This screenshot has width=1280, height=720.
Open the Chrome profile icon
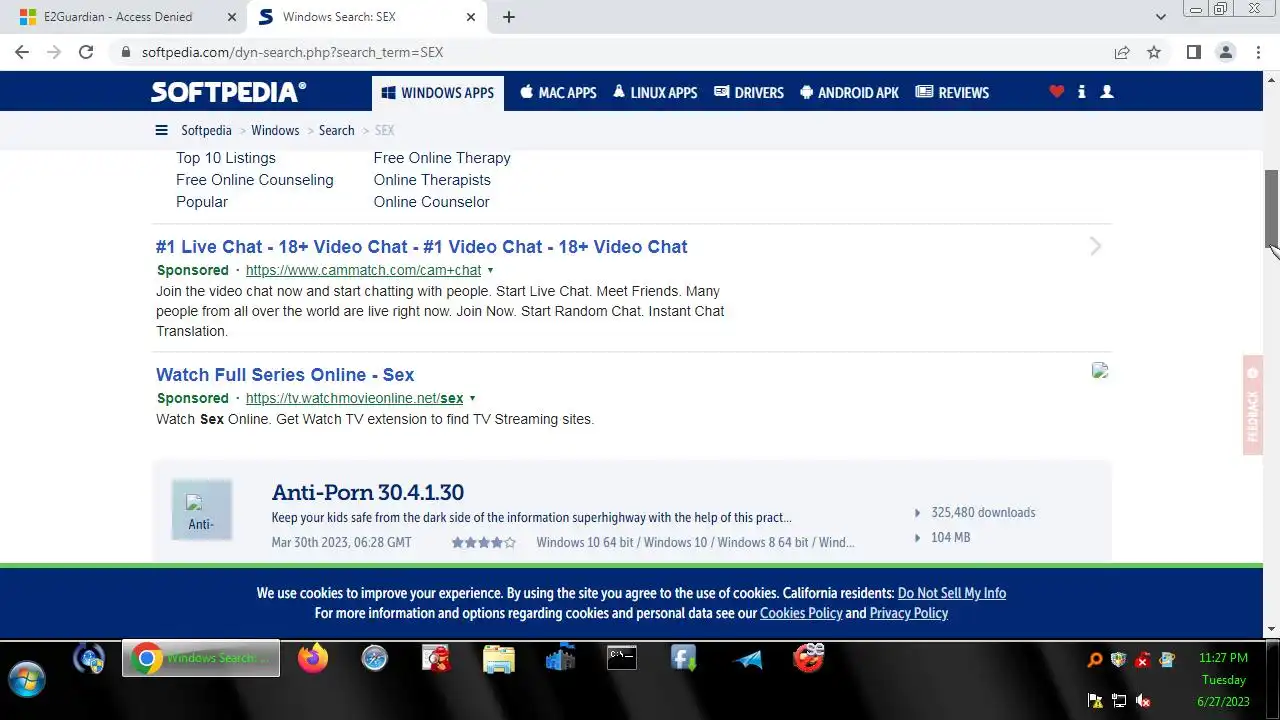click(x=1225, y=52)
